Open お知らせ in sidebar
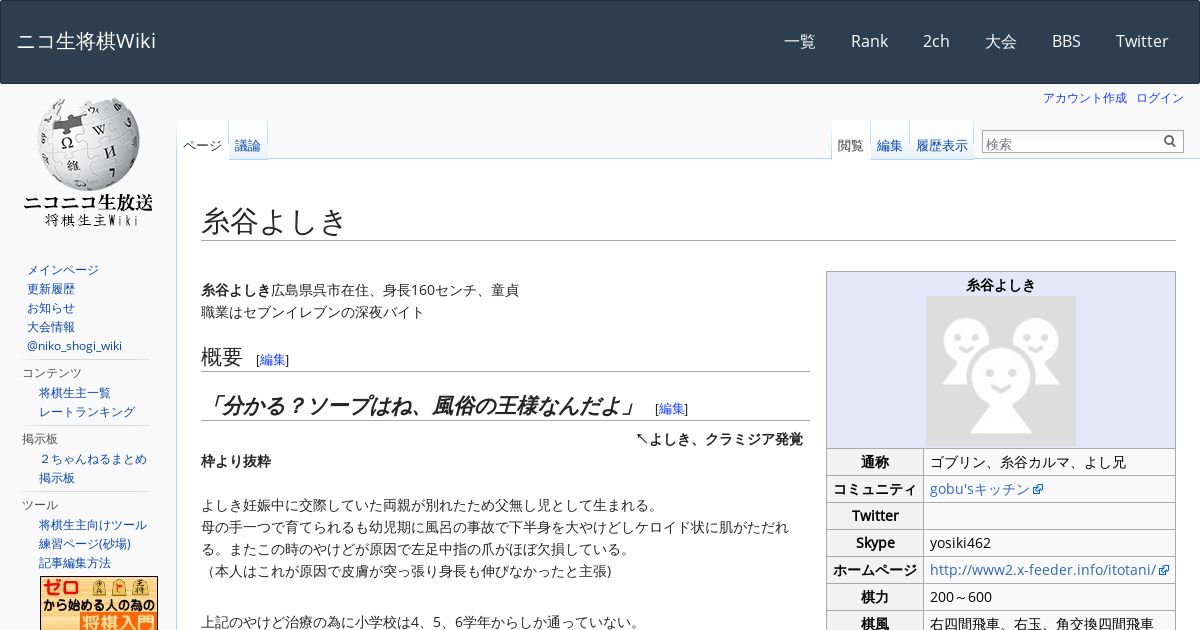 coord(51,308)
